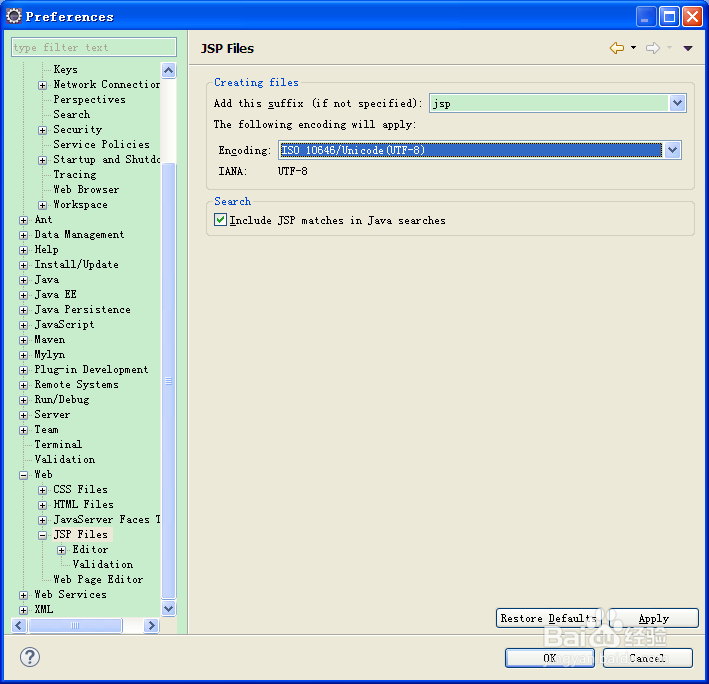Viewport: 709px width, 684px height.
Task: Expand the Network Connections node
Action: pos(43,85)
